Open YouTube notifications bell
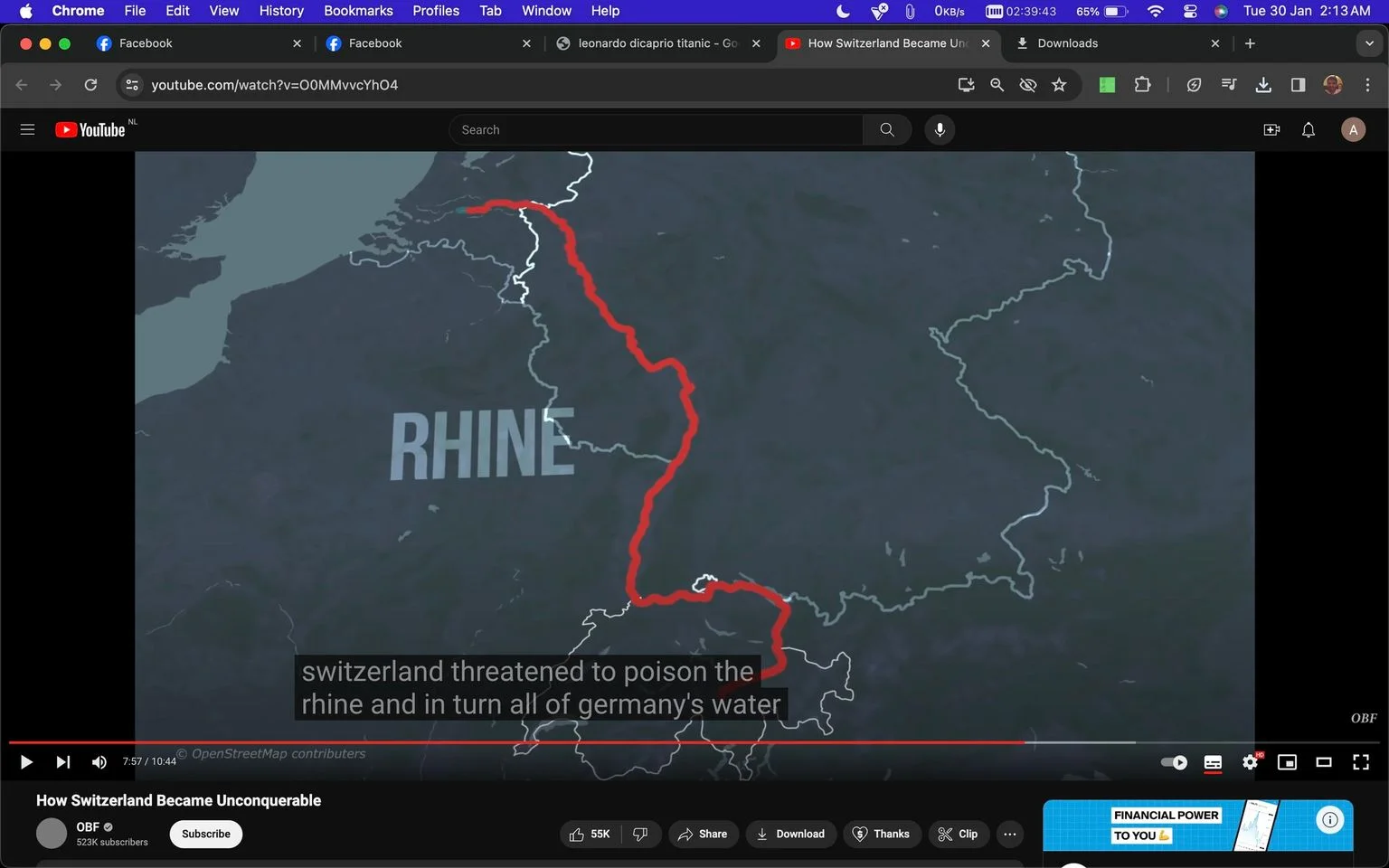1389x868 pixels. [x=1309, y=130]
